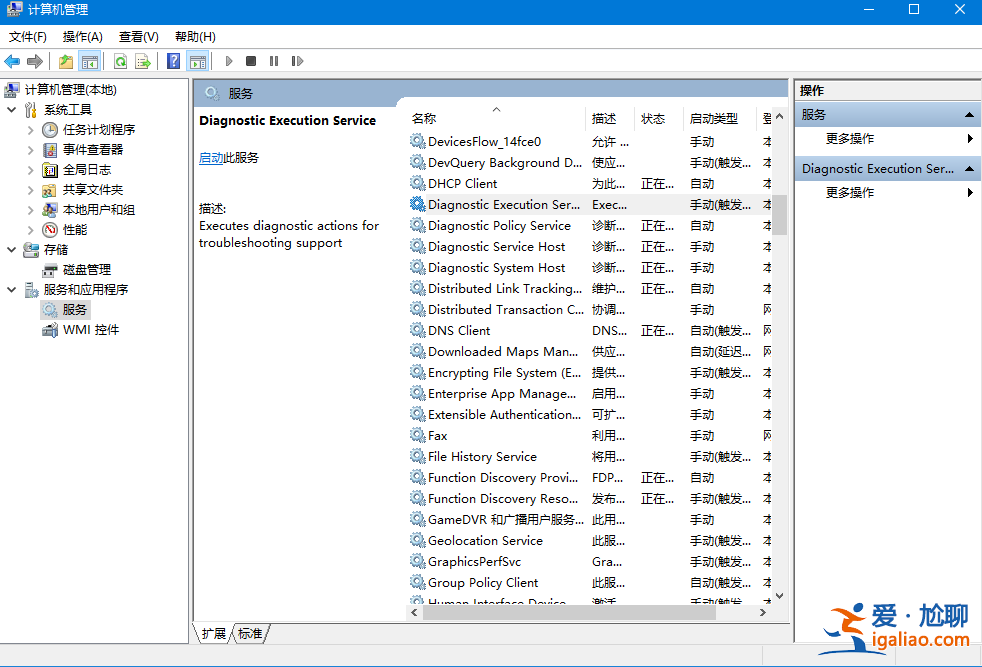
Task: Click the vertical scrollbar thumb in services list
Action: pyautogui.click(x=779, y=214)
